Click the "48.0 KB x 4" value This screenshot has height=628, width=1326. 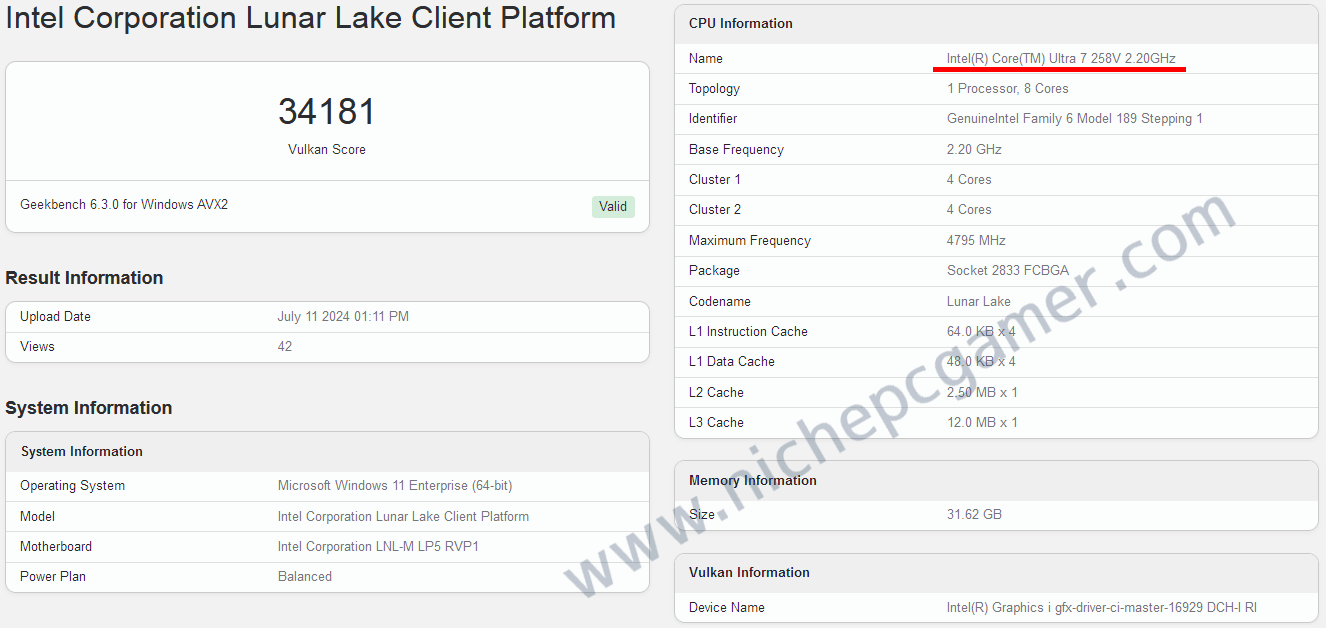click(x=982, y=362)
